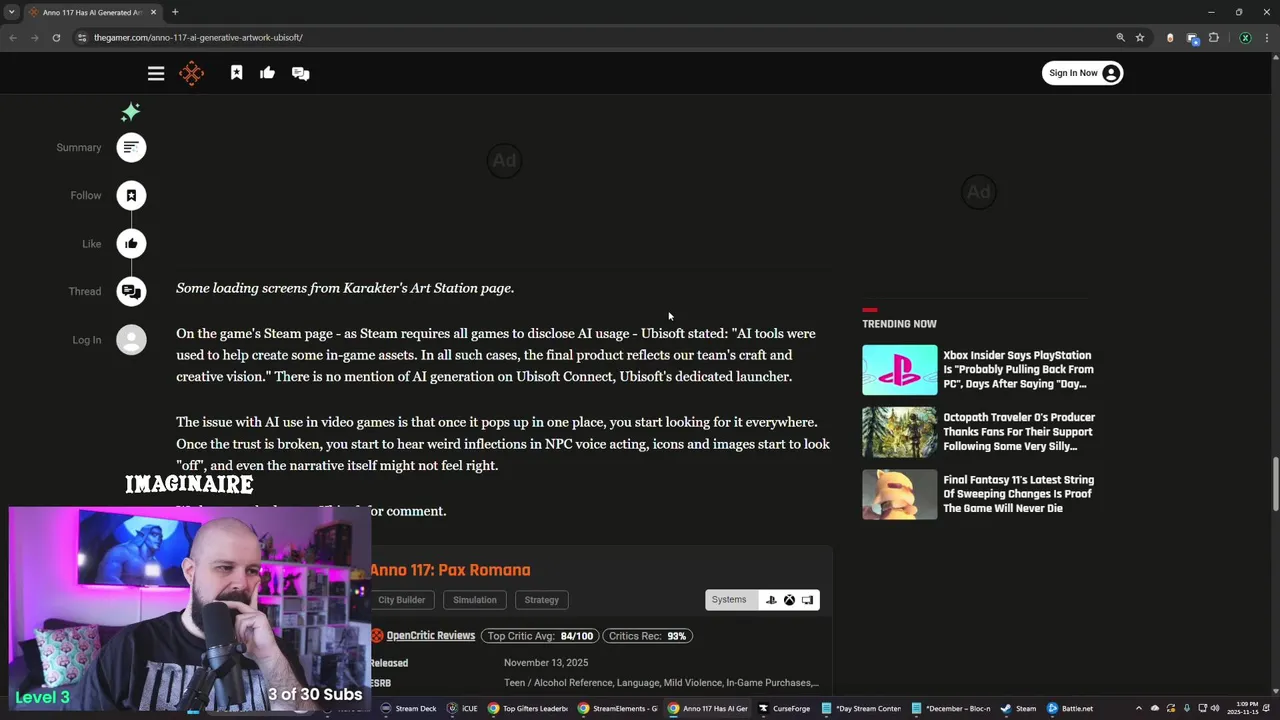The width and height of the screenshot is (1280, 720).
Task: Open the December Bloc-notes taskbar window
Action: (x=952, y=708)
